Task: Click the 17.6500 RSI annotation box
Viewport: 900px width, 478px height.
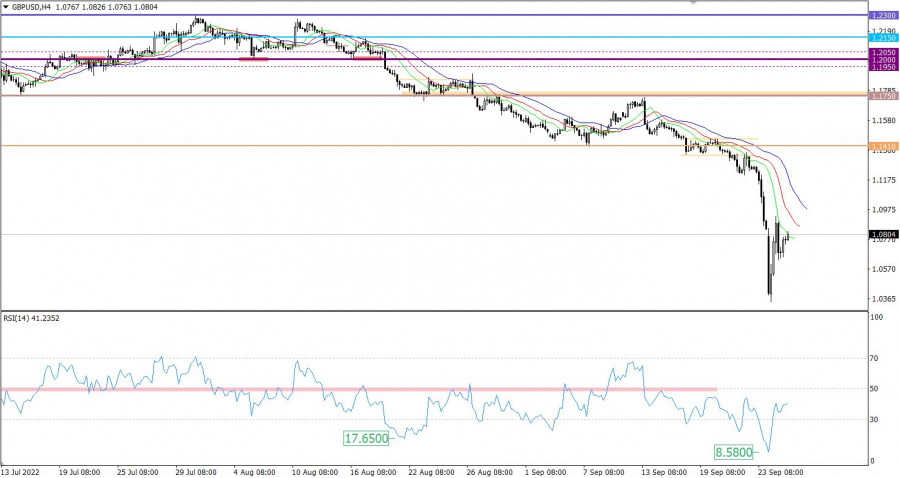Action: pos(366,437)
